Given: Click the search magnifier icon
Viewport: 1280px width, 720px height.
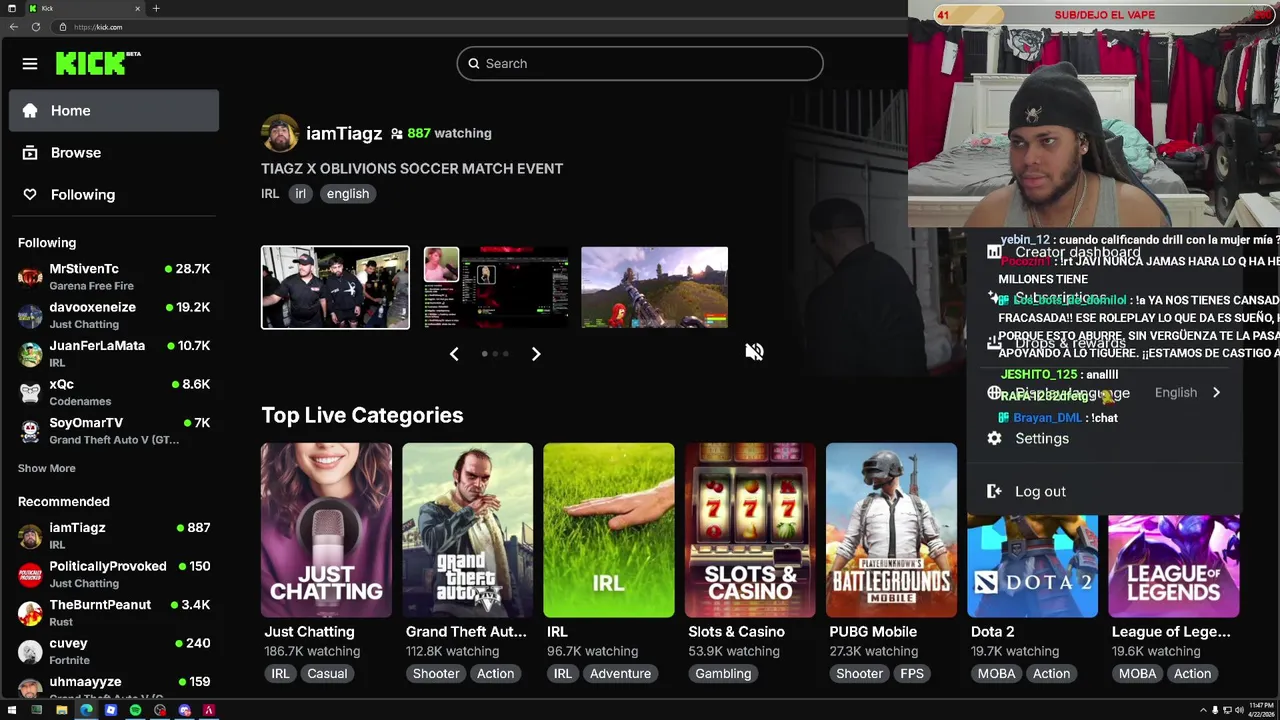Looking at the screenshot, I should coord(474,63).
